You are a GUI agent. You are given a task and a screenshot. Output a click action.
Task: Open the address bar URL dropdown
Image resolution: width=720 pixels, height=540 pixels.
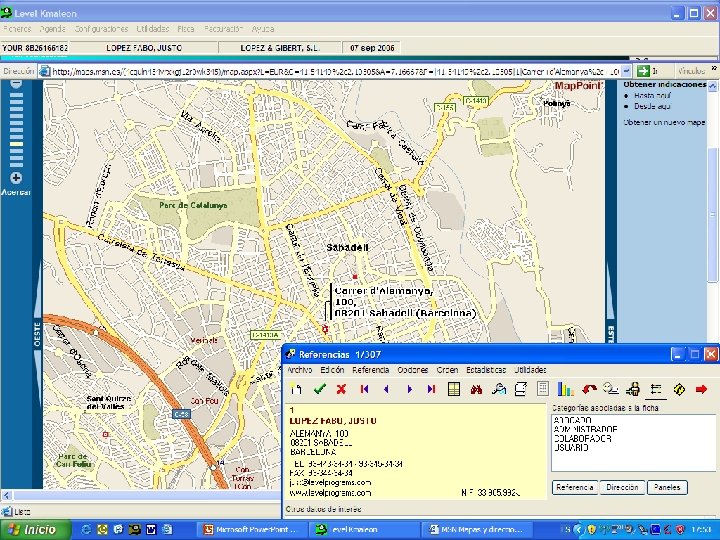tap(627, 72)
